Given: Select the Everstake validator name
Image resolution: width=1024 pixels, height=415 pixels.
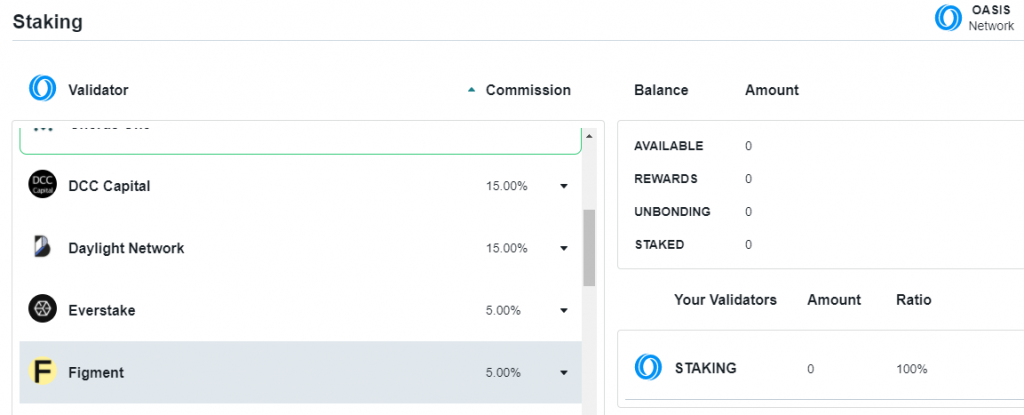Looking at the screenshot, I should tap(102, 310).
